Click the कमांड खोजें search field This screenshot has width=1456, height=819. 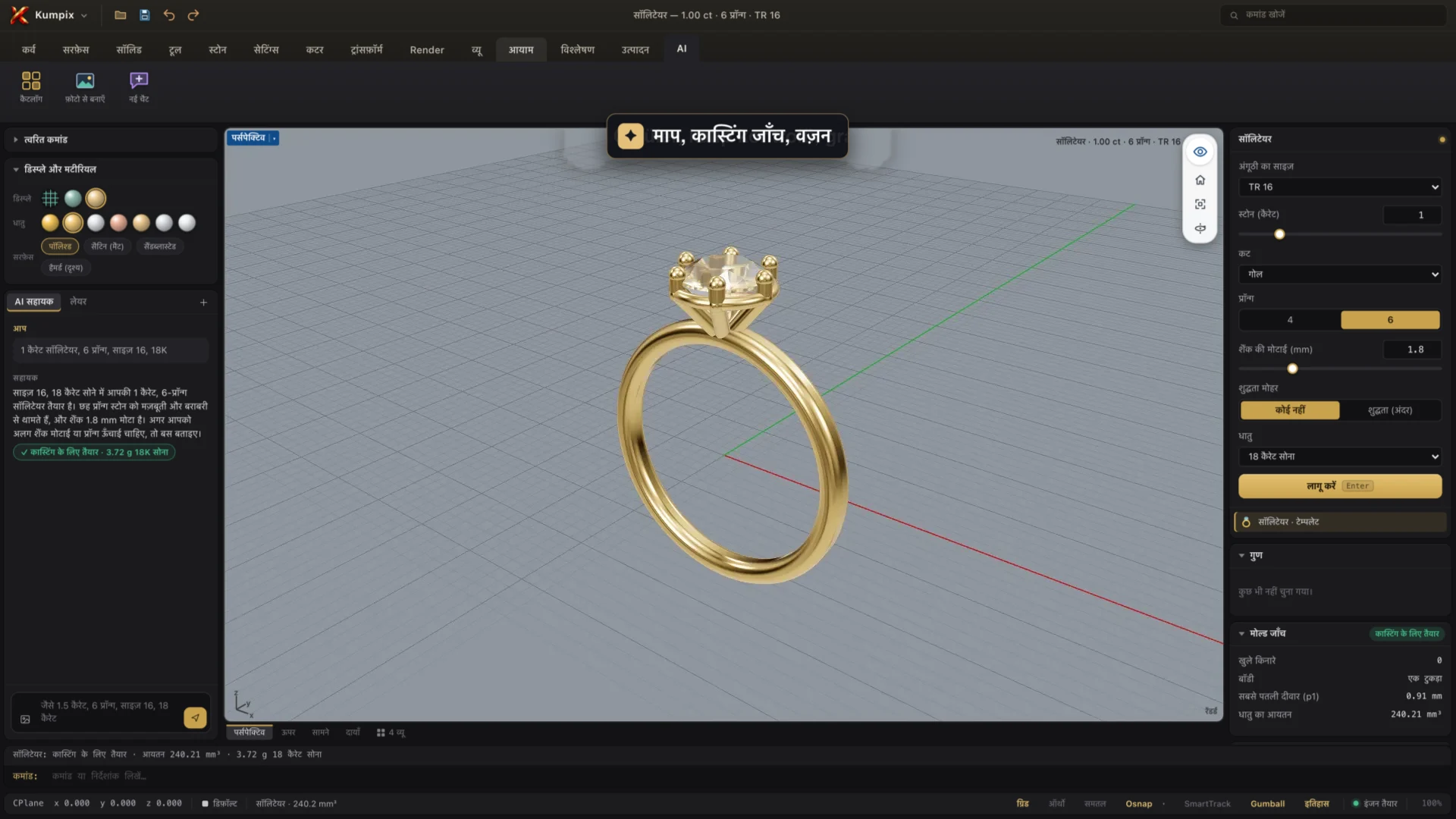click(1332, 15)
